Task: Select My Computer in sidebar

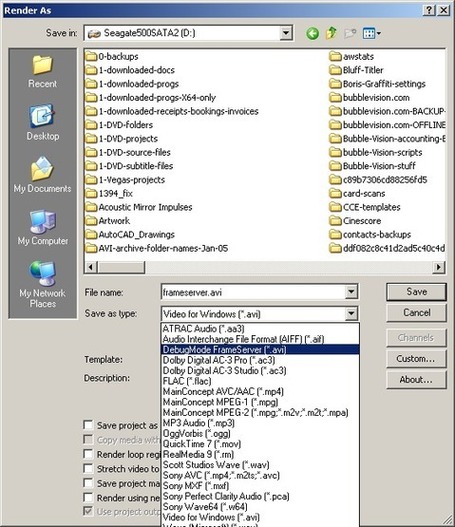Action: click(x=43, y=228)
